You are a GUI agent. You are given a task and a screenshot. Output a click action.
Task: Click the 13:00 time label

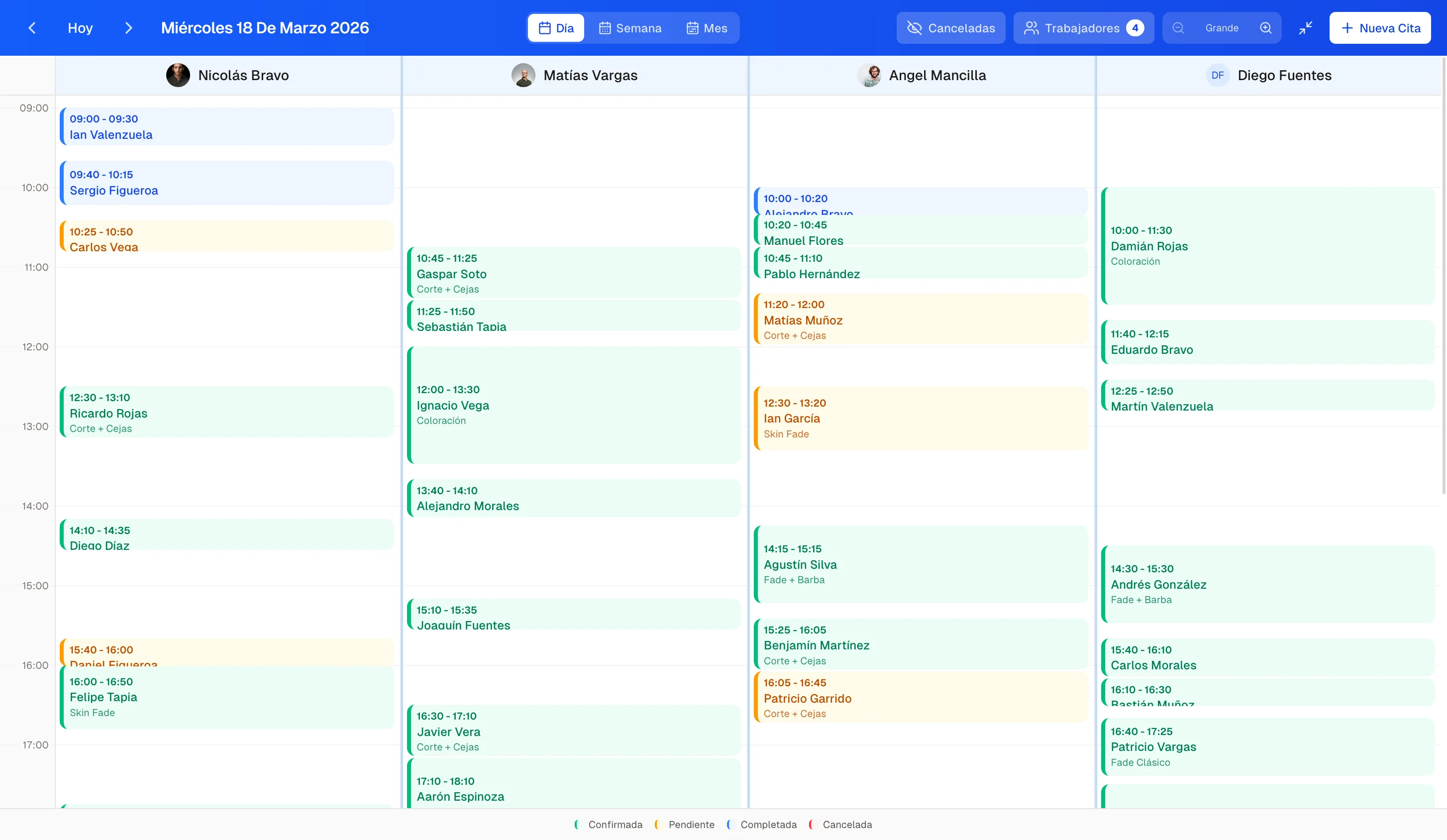pyautogui.click(x=35, y=426)
